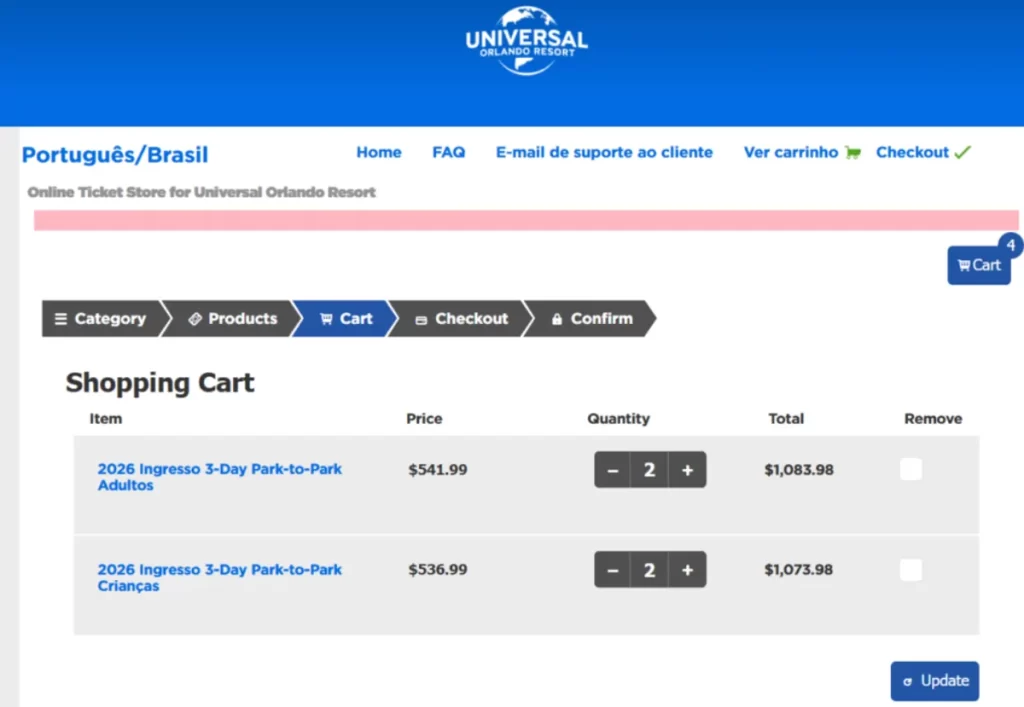Click the Universal Orlando Resort globe logo
This screenshot has height=707, width=1024.
coord(525,40)
